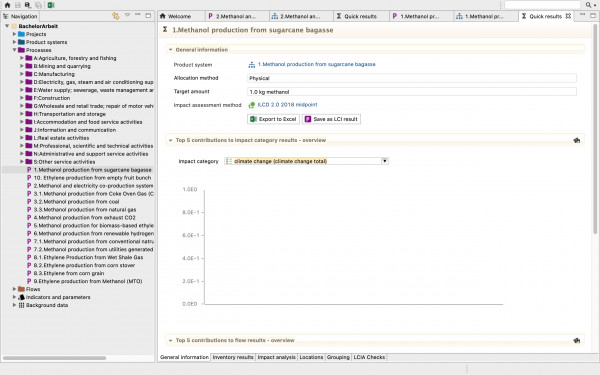Collapse the Processes folder
The height and width of the screenshot is (375, 600).
[x=14, y=50]
